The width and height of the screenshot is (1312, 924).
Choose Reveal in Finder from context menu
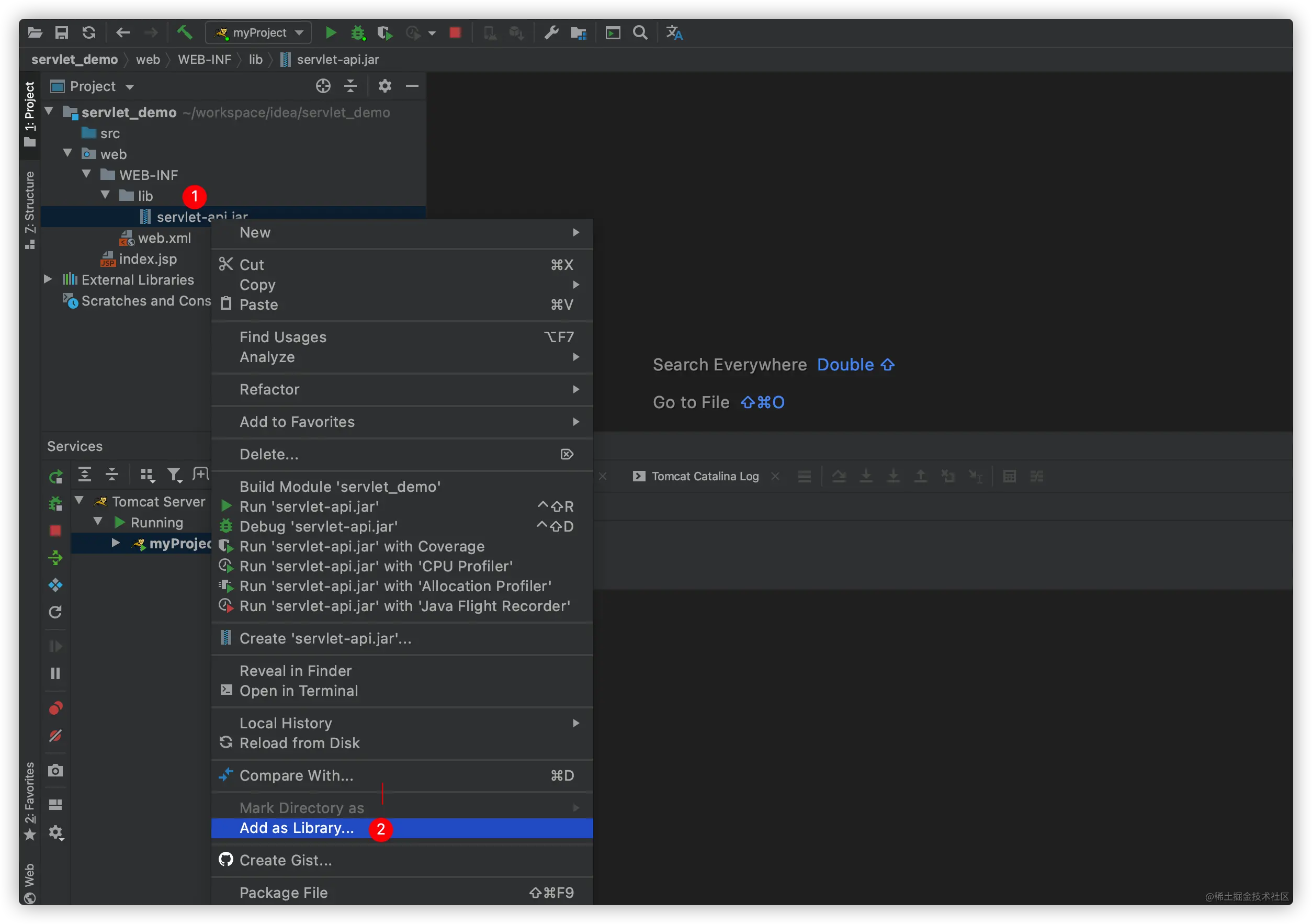point(296,671)
